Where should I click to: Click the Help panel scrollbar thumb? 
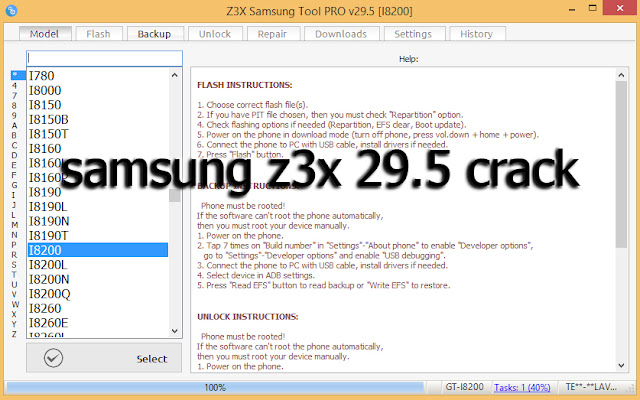(x=621, y=164)
